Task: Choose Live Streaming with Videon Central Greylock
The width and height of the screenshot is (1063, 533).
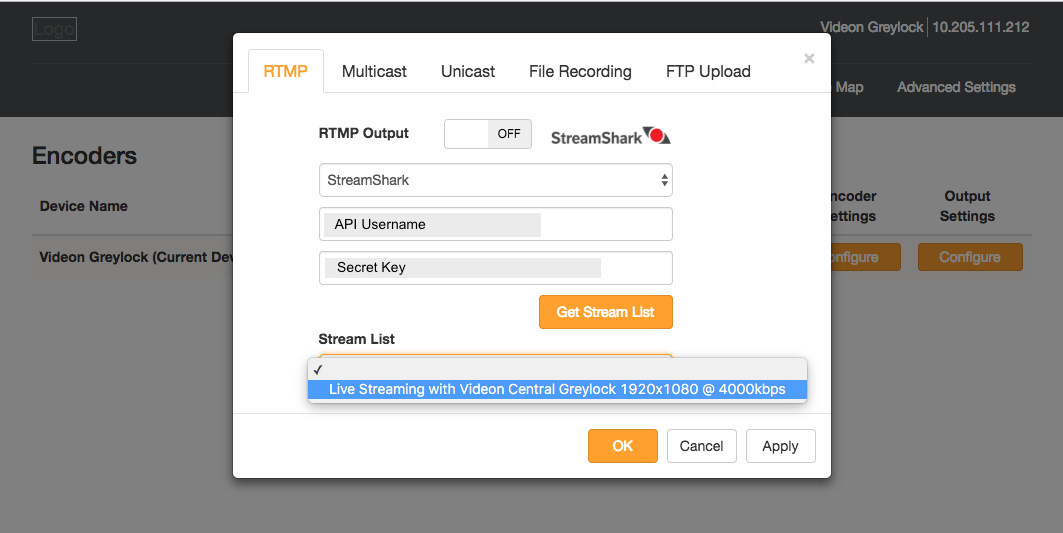Action: [x=557, y=389]
